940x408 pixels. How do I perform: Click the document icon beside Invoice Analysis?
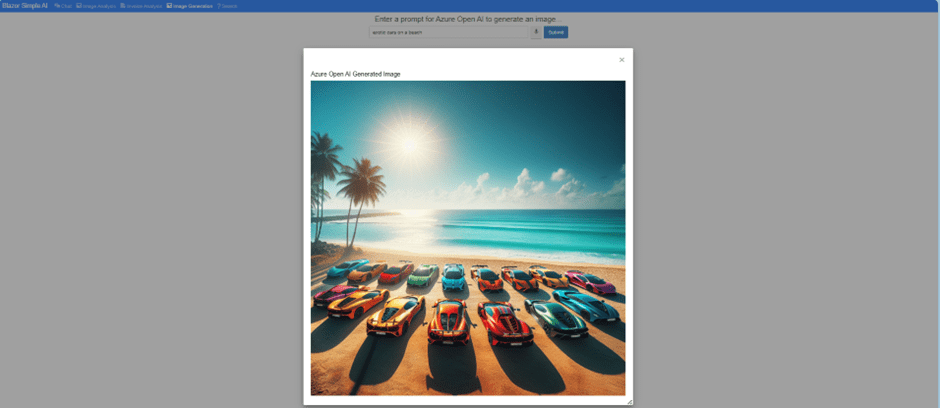[123, 6]
